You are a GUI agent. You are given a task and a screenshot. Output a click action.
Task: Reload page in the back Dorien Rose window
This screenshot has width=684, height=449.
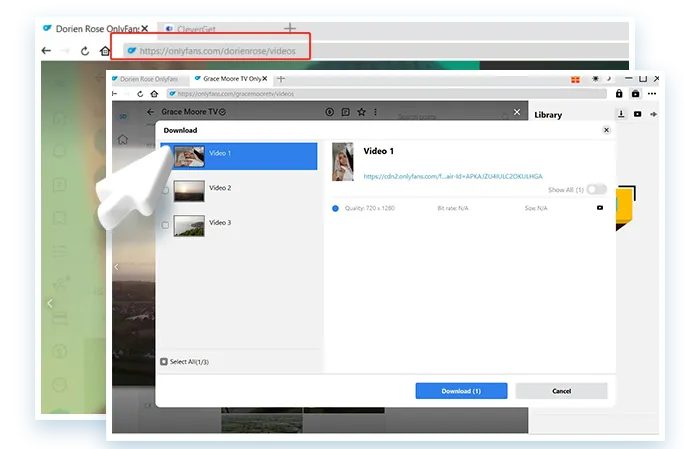85,51
